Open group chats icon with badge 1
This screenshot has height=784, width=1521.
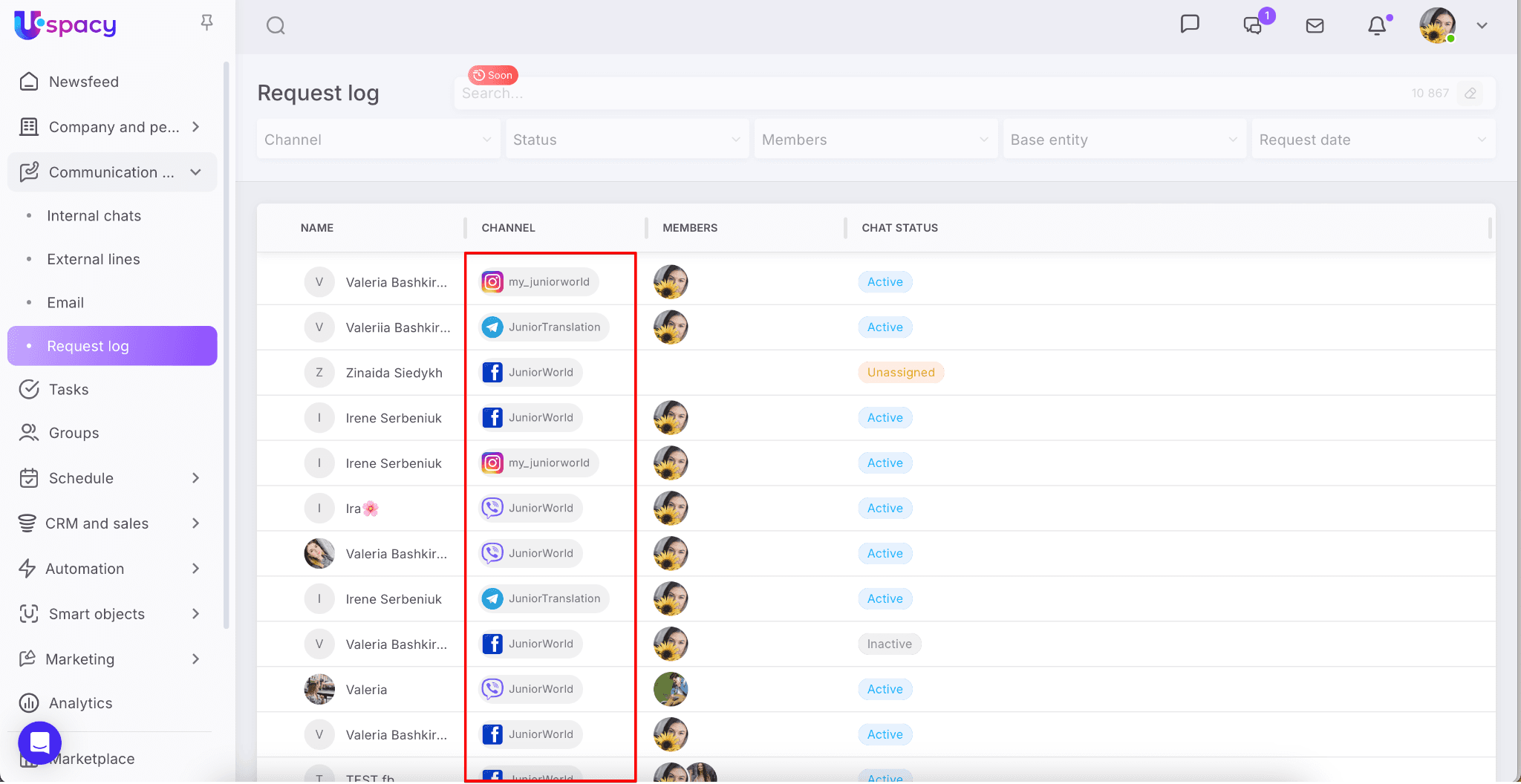1254,26
